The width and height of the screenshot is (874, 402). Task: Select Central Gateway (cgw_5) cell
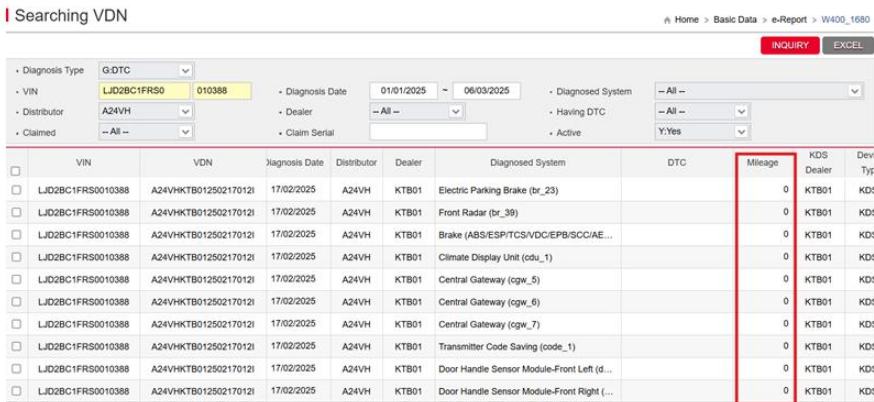pyautogui.click(x=528, y=280)
